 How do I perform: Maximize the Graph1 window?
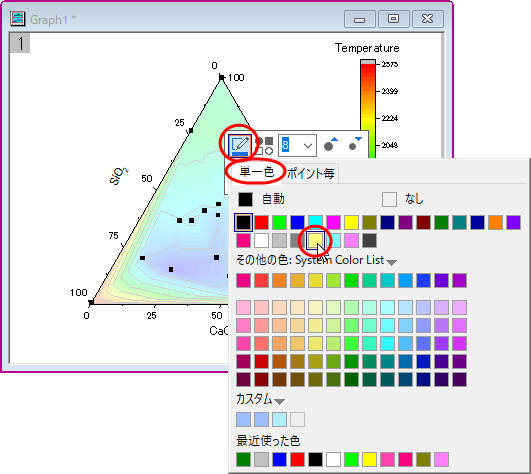393,19
